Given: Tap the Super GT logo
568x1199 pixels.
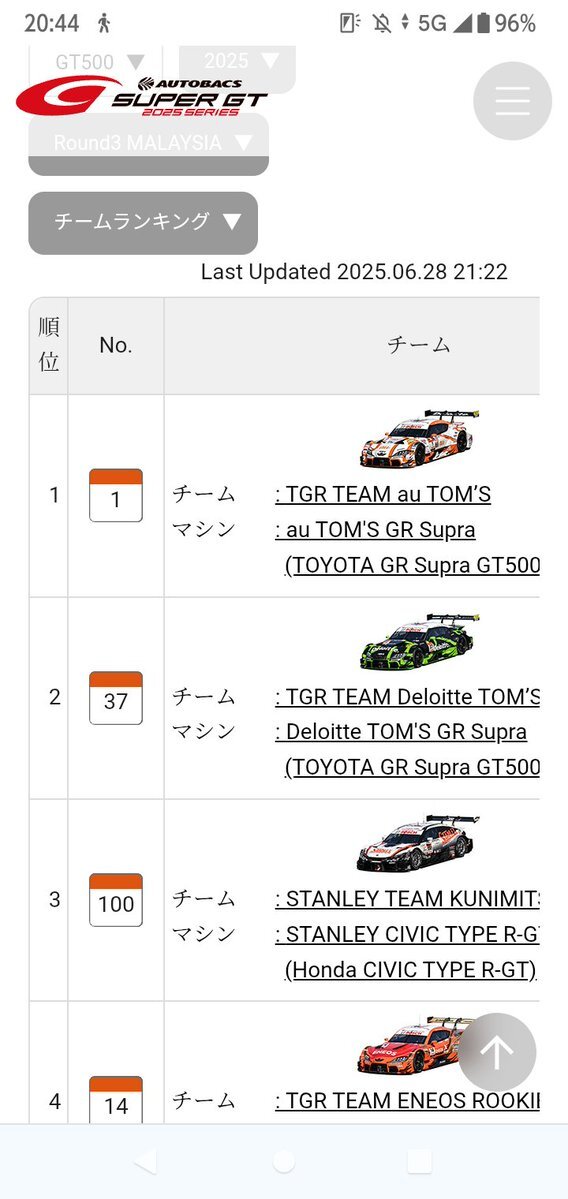Looking at the screenshot, I should 142,96.
